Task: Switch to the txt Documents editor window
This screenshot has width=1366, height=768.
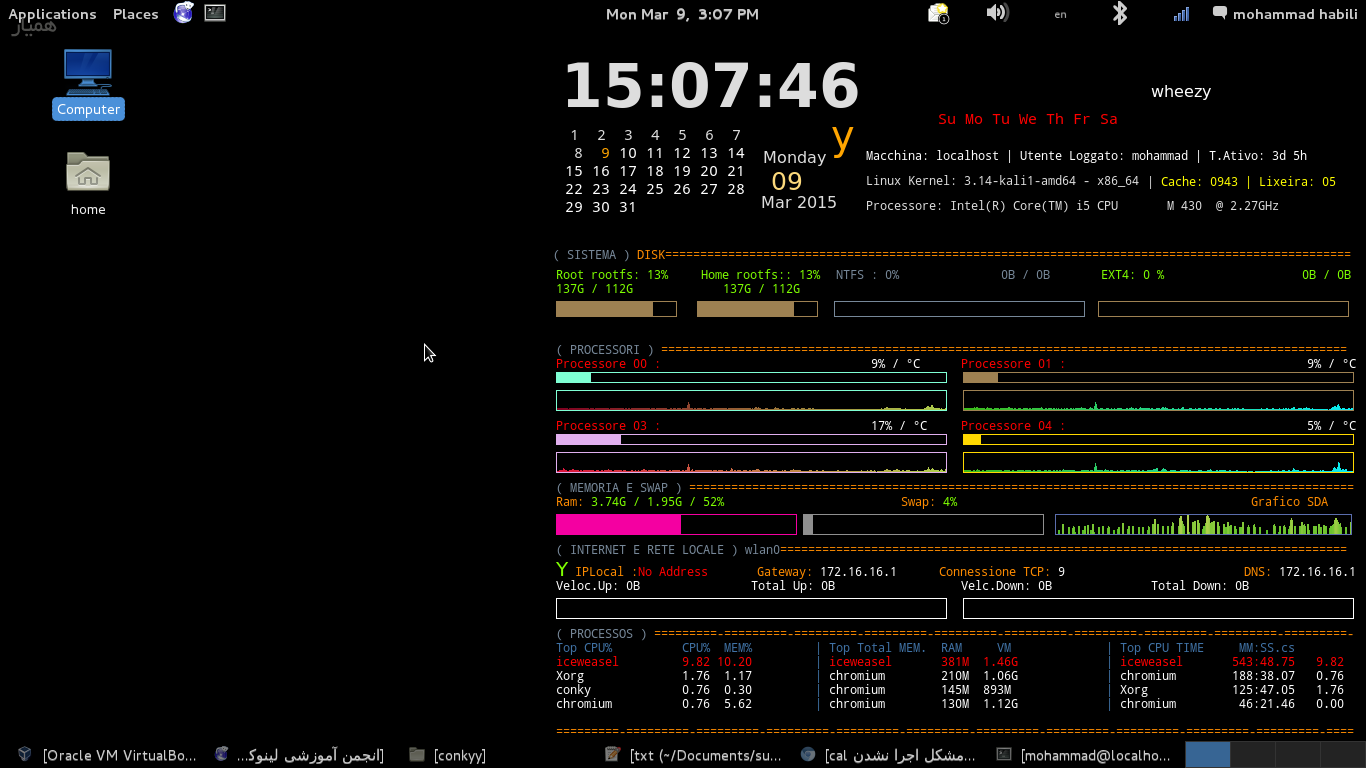Action: click(695, 755)
